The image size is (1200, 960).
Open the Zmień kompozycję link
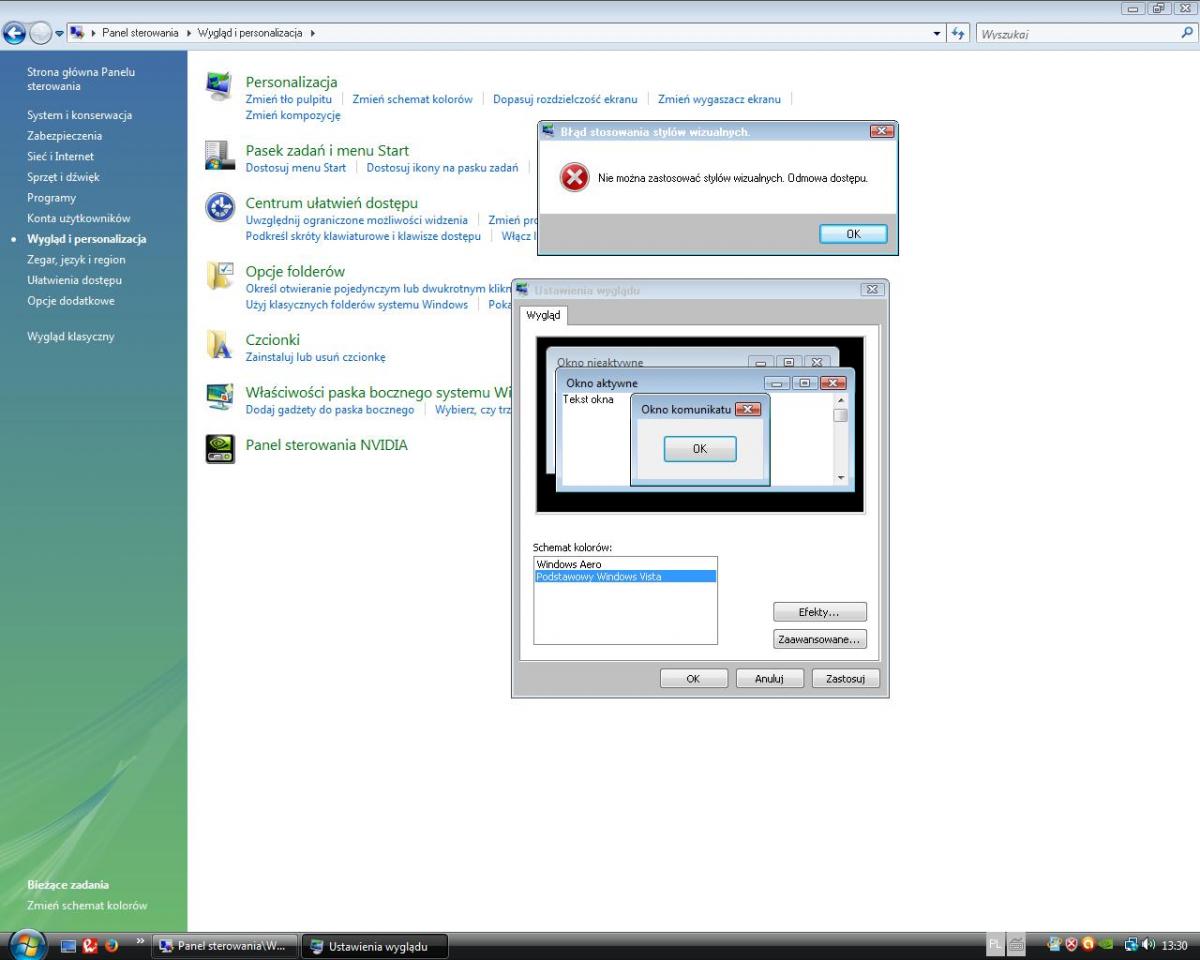(293, 115)
